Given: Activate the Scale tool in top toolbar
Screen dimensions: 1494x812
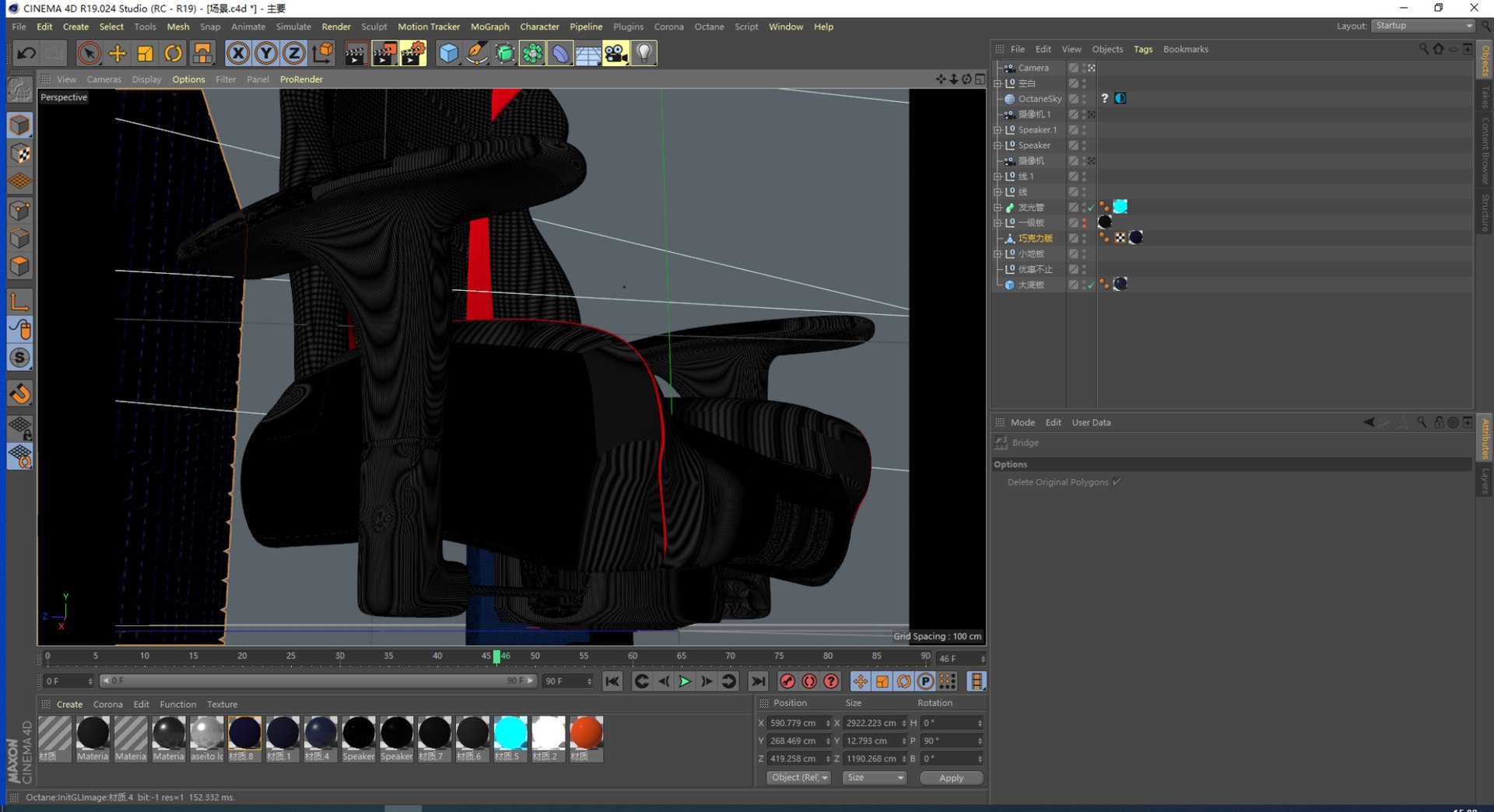Looking at the screenshot, I should pyautogui.click(x=146, y=53).
